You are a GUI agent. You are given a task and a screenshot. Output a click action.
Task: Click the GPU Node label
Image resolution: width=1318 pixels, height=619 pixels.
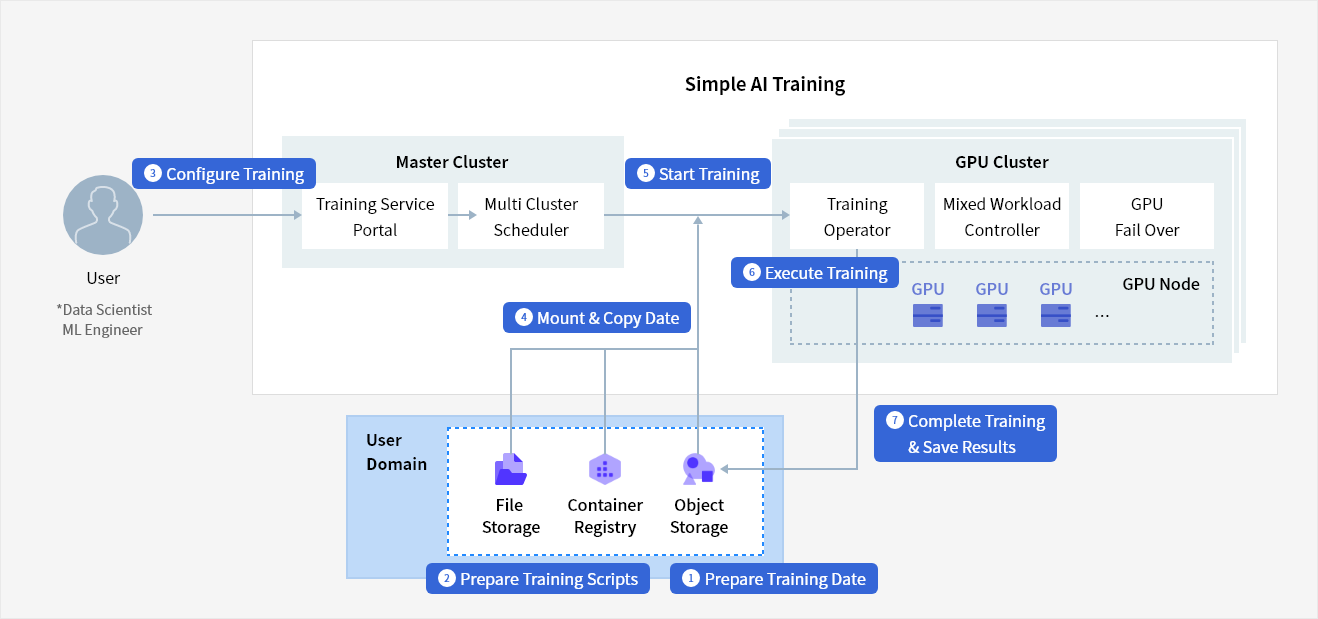(x=1161, y=284)
